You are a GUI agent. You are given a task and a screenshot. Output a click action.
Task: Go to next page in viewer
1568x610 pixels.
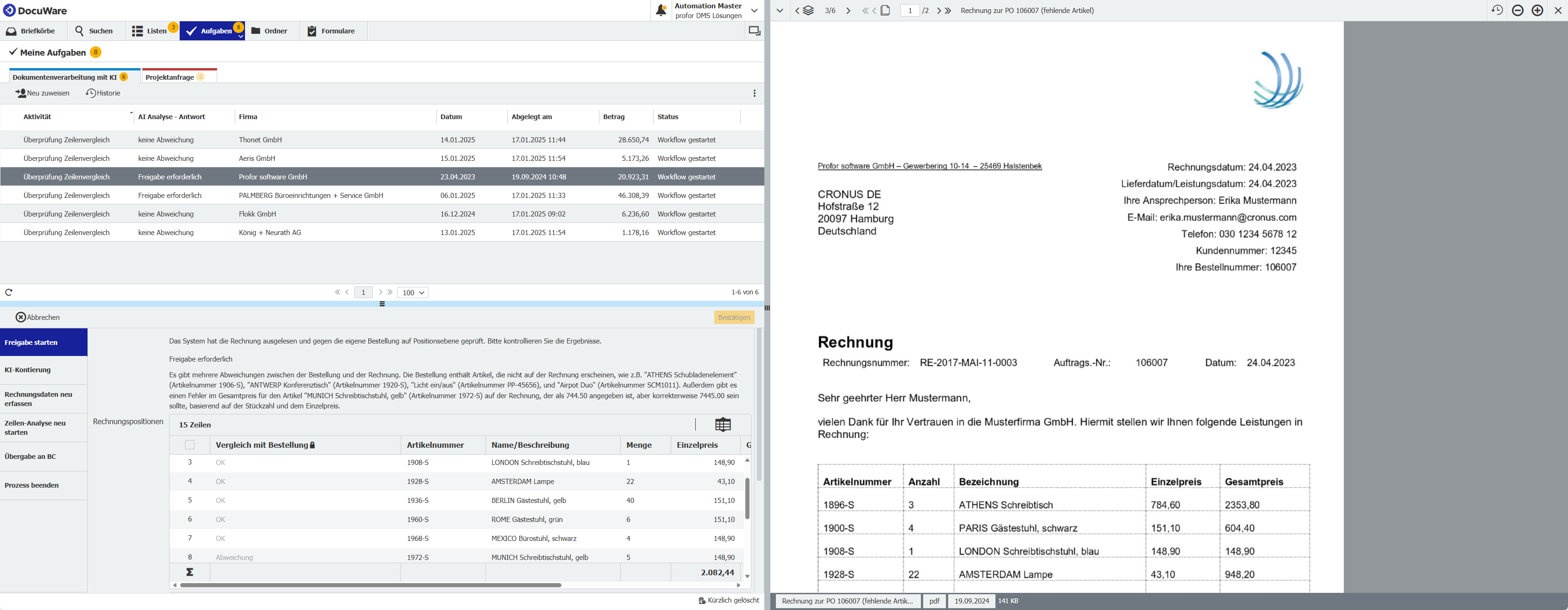click(x=938, y=10)
